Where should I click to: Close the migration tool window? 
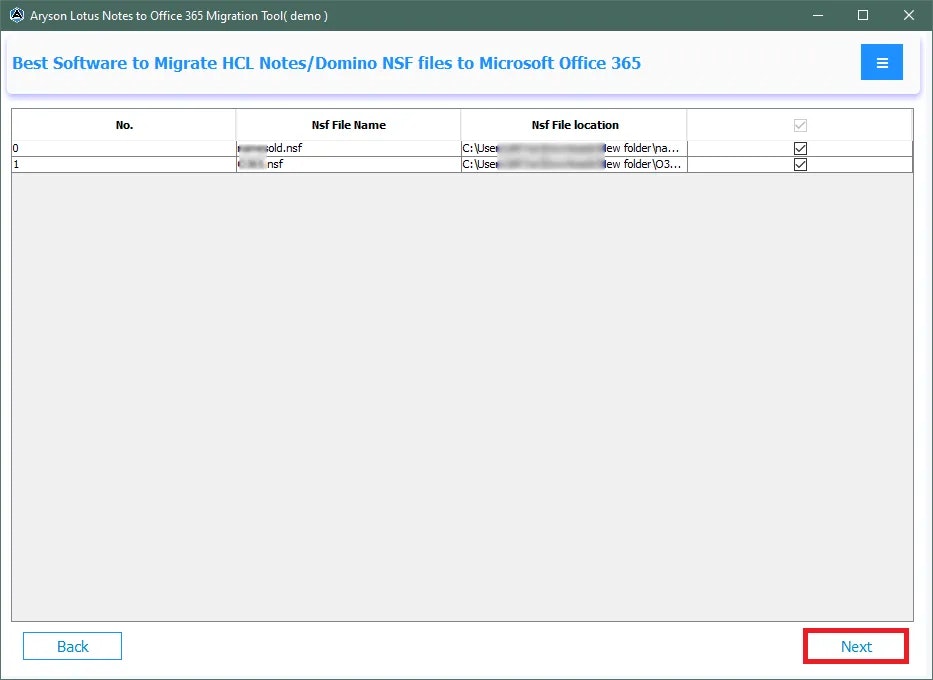pyautogui.click(x=909, y=15)
